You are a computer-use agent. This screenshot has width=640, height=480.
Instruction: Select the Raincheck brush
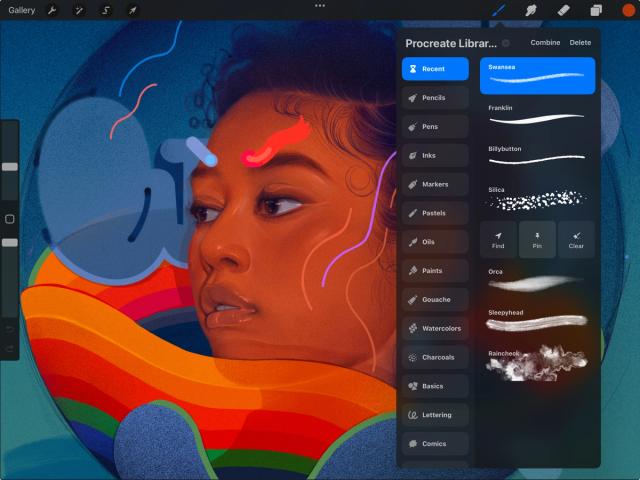[x=538, y=363]
